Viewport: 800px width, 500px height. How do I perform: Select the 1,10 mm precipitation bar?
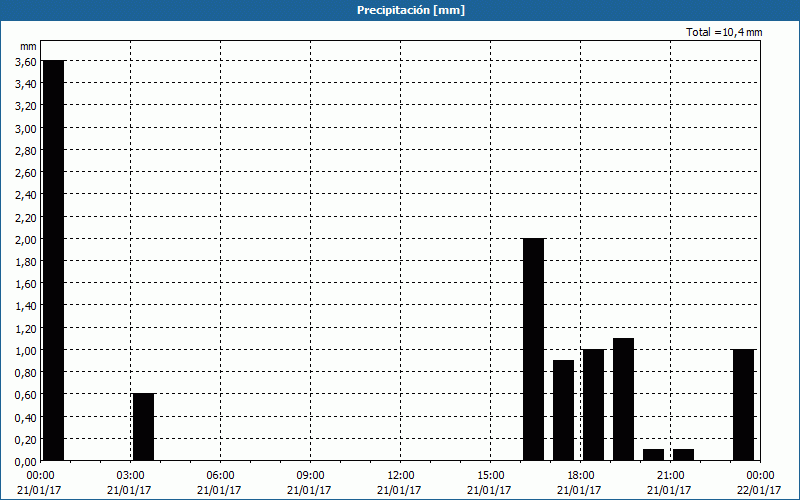(623, 399)
